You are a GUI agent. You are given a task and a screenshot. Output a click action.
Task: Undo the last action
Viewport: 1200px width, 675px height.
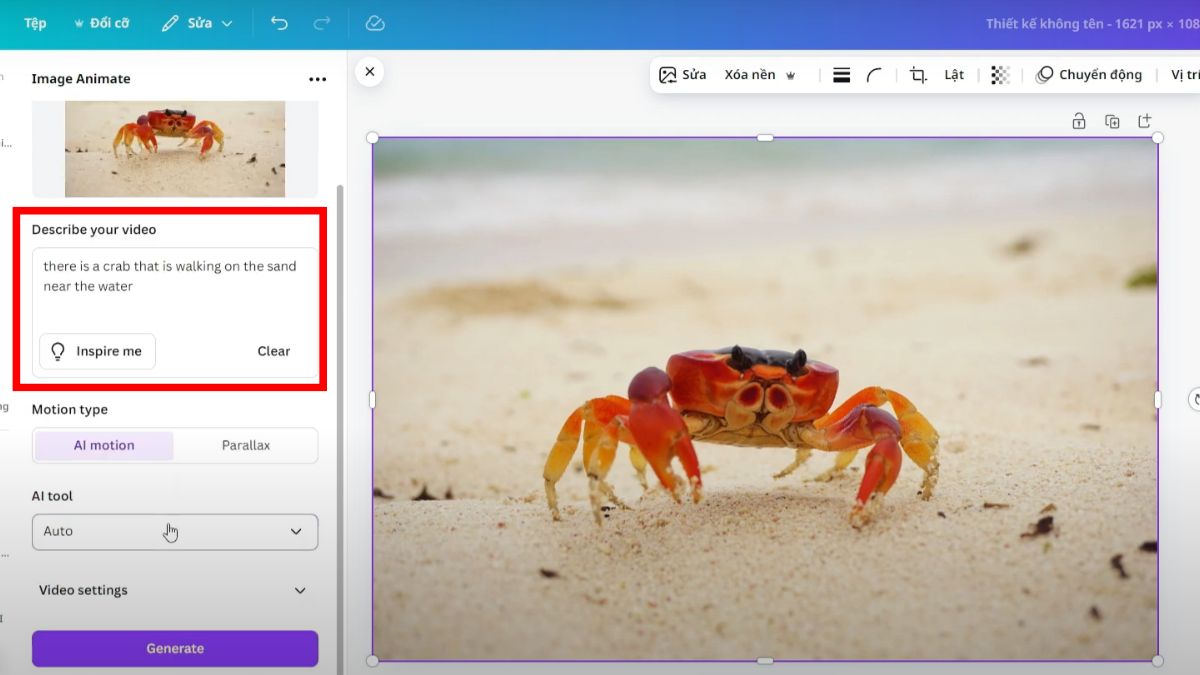[x=278, y=22]
